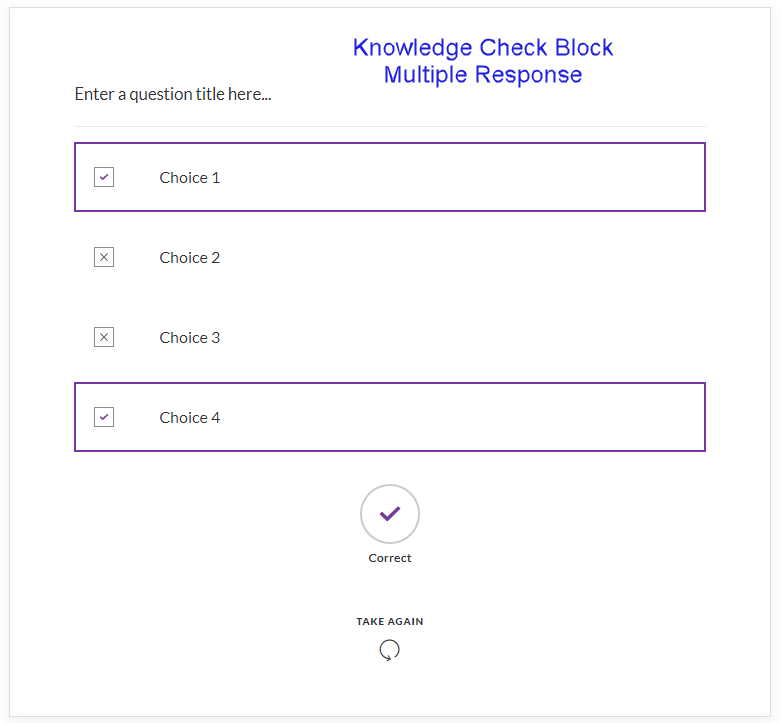
Task: Select the "Choice 2" label text
Action: (190, 257)
